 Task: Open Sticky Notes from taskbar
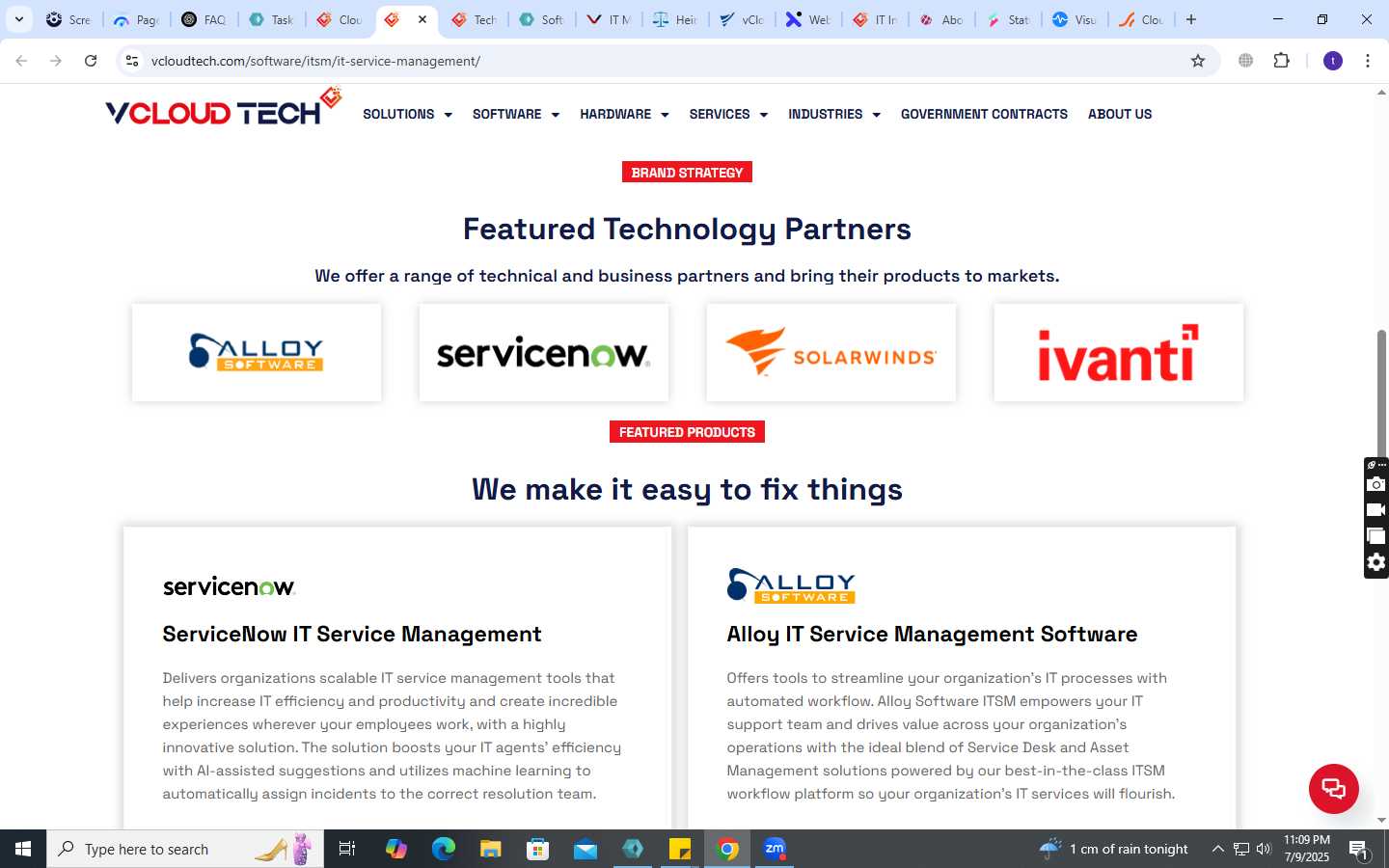click(680, 849)
